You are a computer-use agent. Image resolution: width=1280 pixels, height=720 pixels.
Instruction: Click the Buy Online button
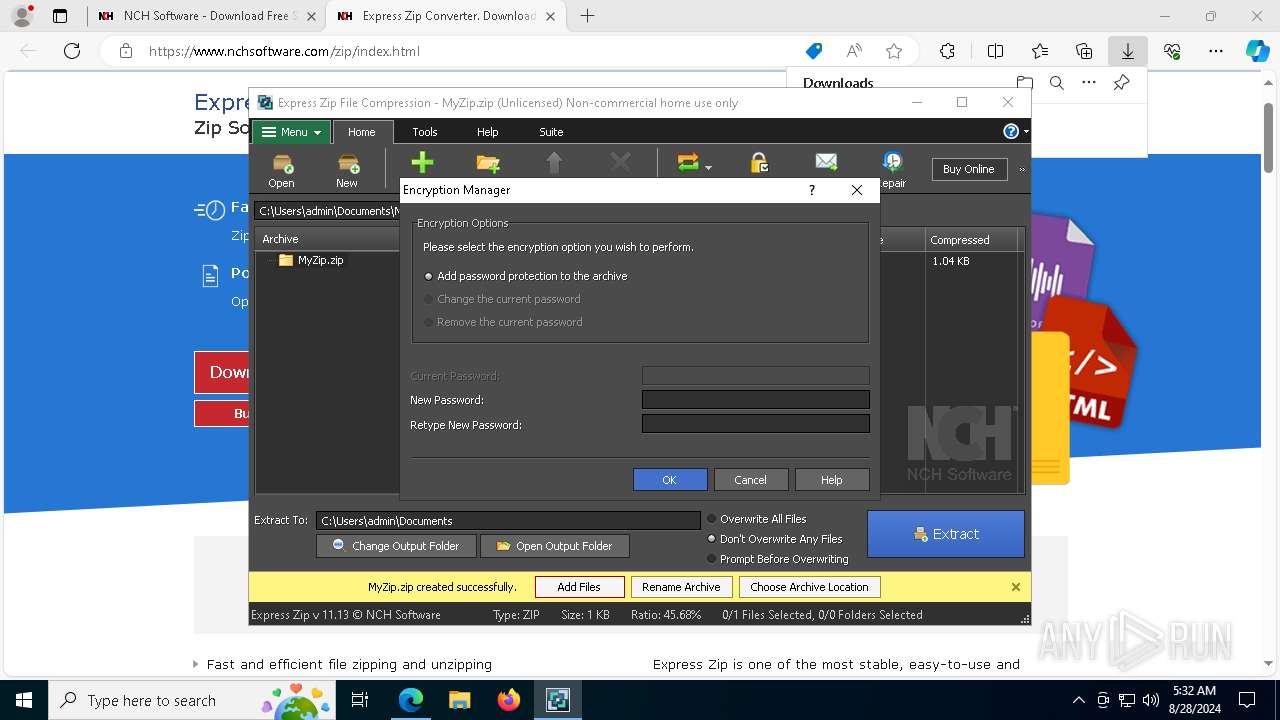point(968,169)
